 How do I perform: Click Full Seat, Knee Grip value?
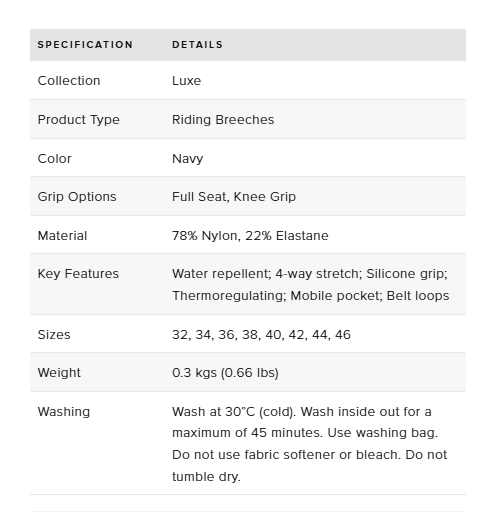point(234,197)
